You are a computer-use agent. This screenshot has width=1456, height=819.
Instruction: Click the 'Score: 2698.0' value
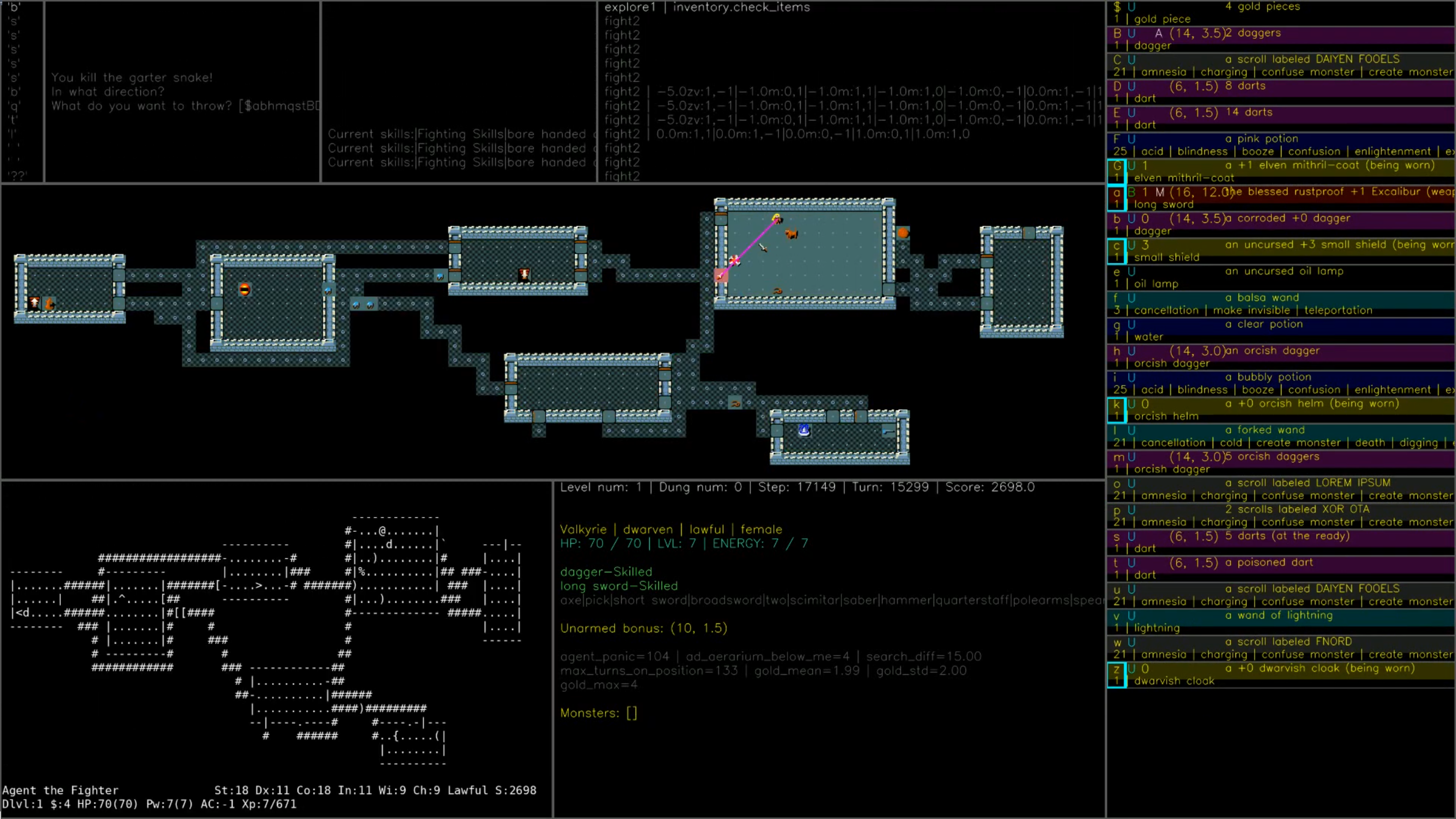pyautogui.click(x=990, y=487)
